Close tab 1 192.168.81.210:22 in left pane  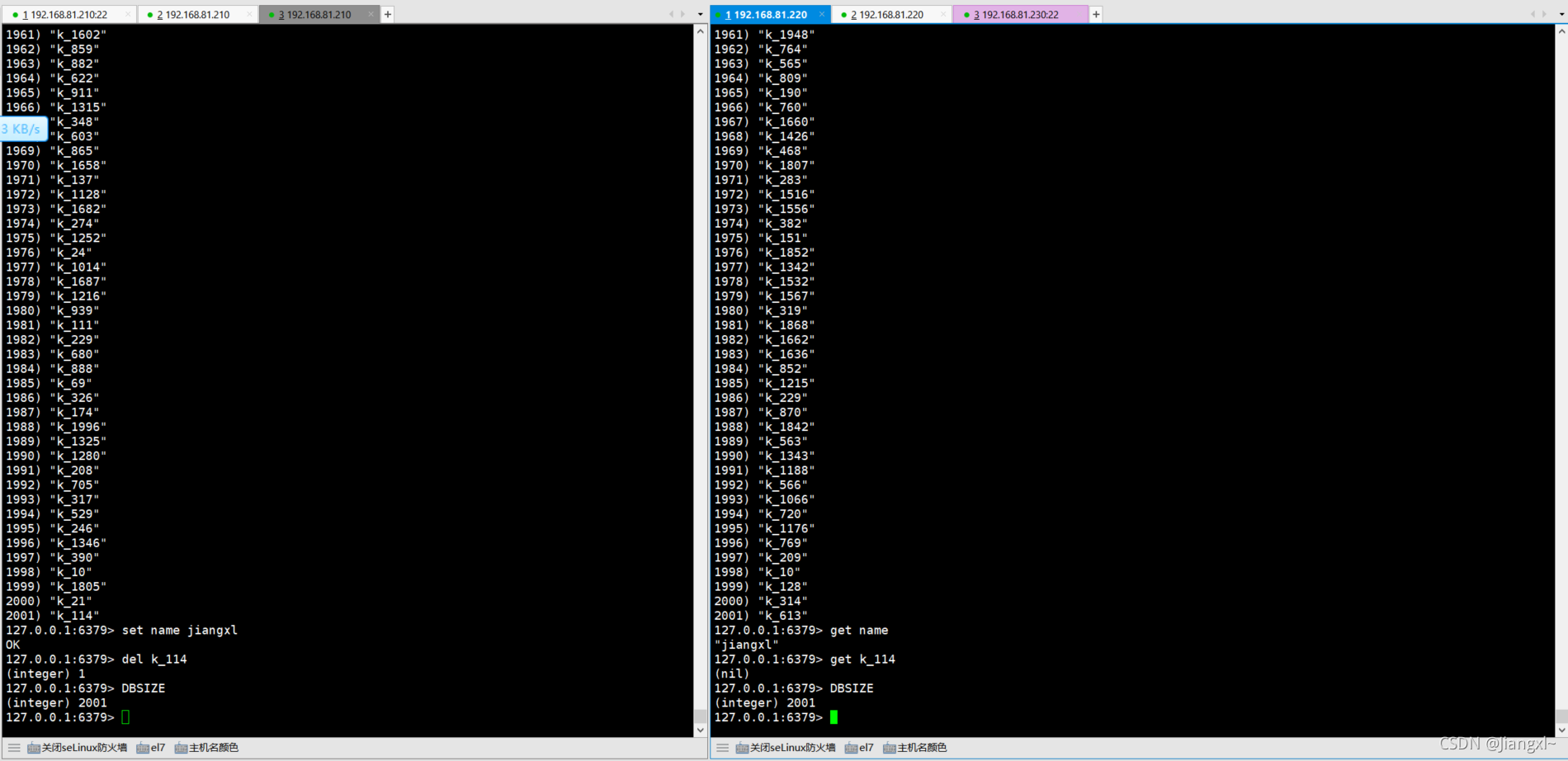point(128,15)
